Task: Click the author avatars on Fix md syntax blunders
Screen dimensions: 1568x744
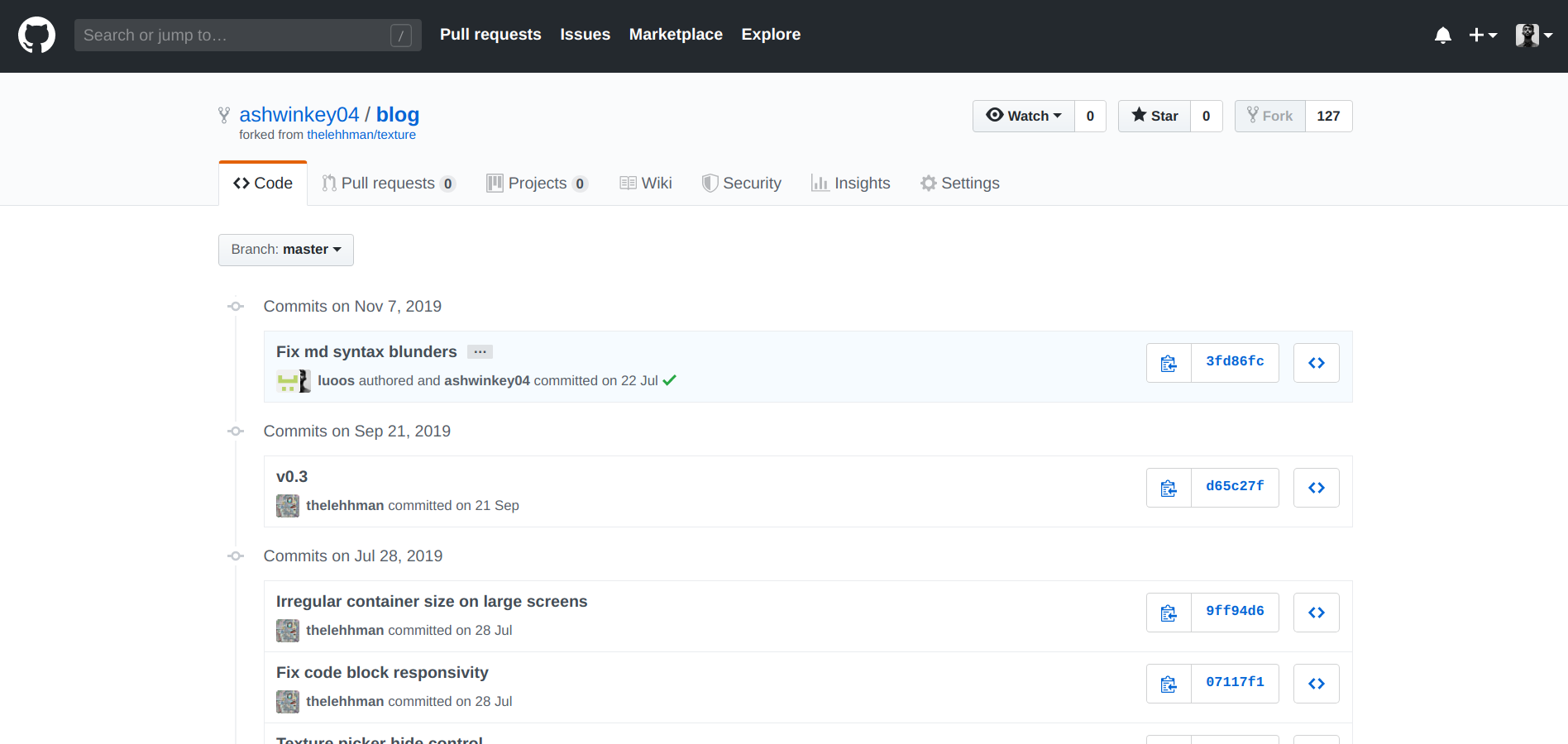Action: (x=294, y=381)
